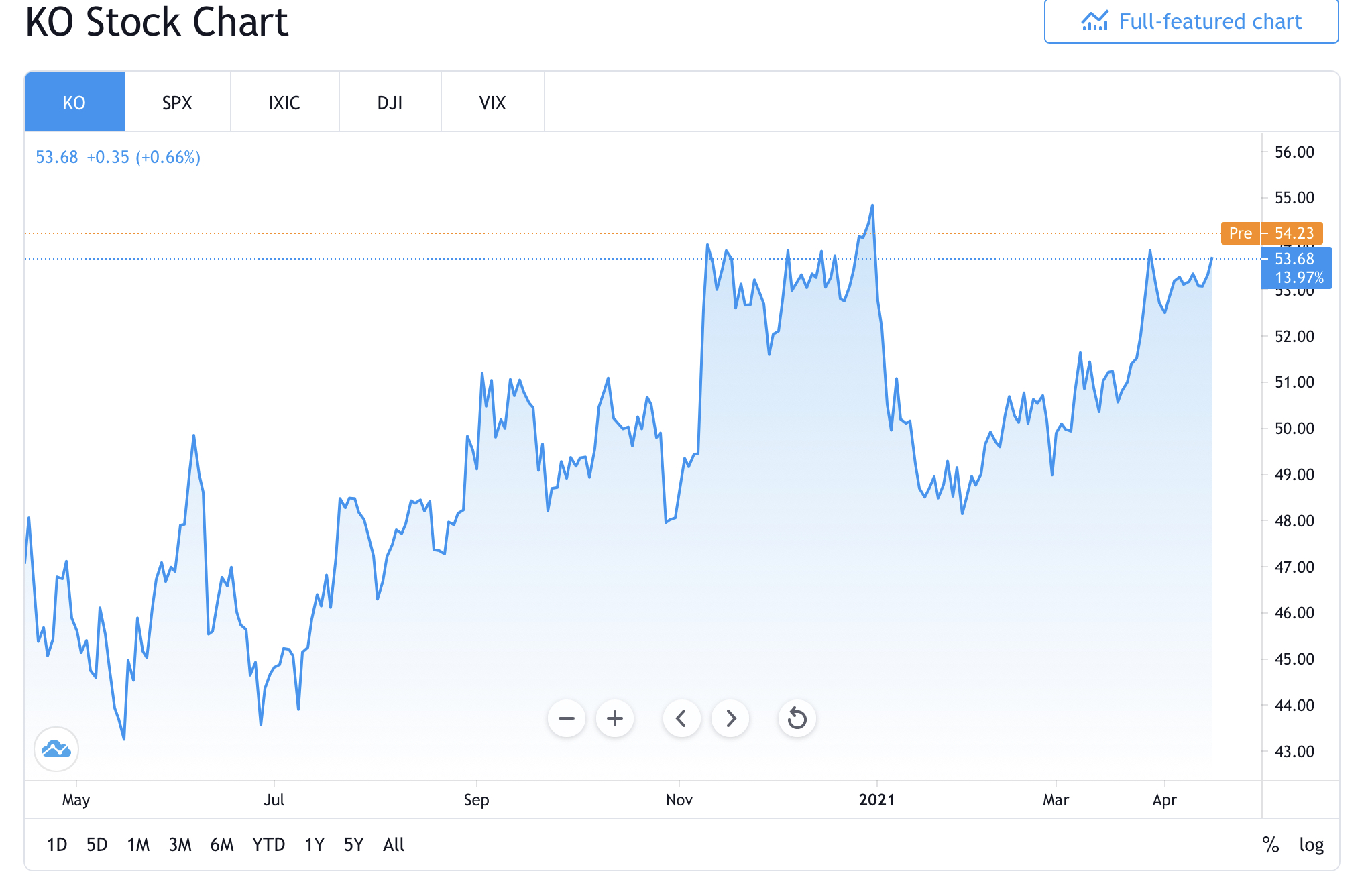
Task: Select the KO tab
Action: click(x=74, y=102)
